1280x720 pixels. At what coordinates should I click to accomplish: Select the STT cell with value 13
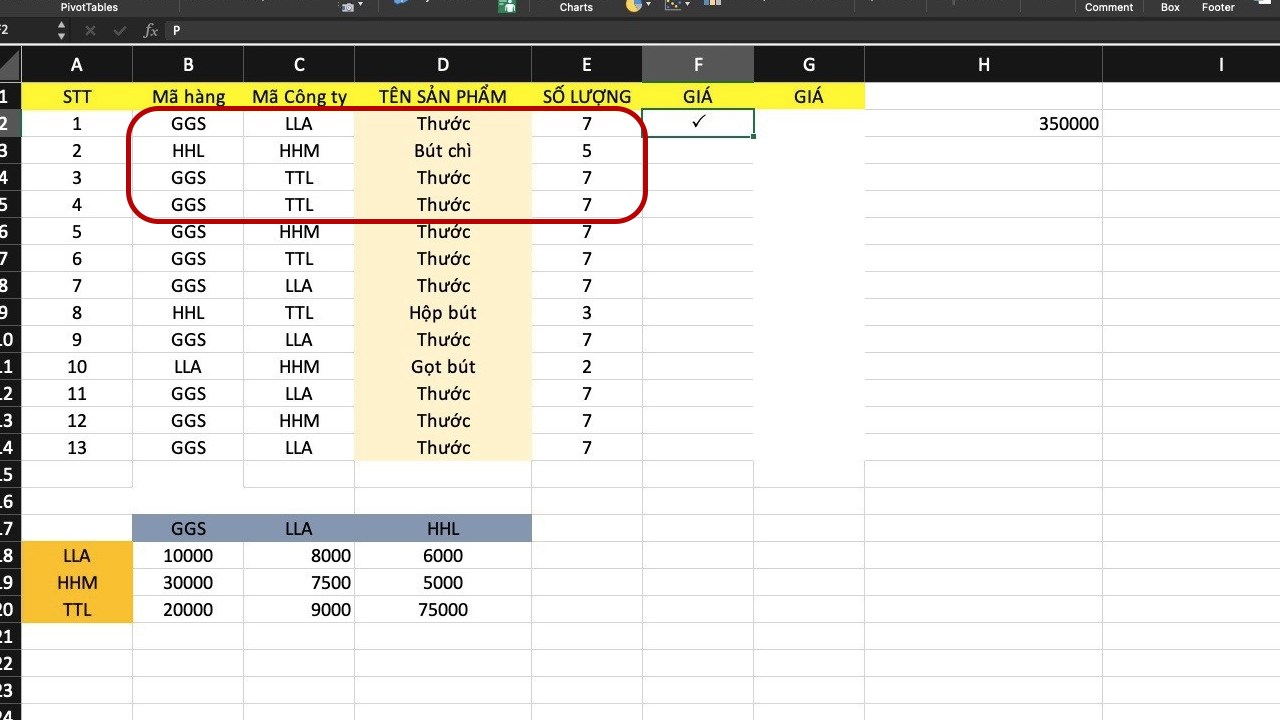pos(77,448)
